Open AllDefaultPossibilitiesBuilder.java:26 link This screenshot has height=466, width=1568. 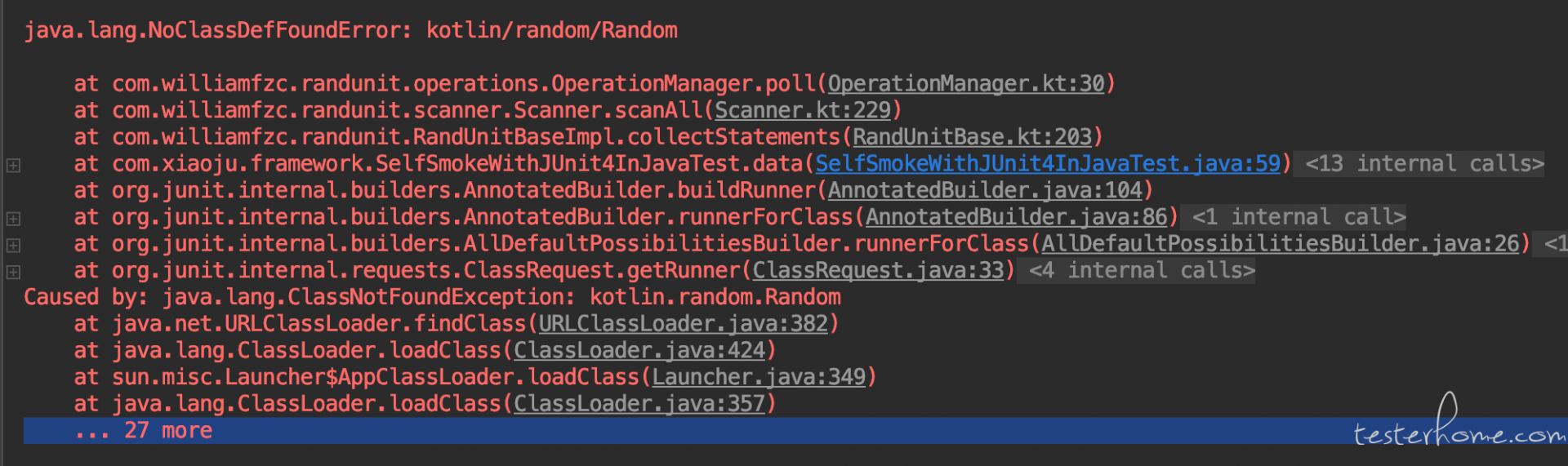coord(1281,244)
